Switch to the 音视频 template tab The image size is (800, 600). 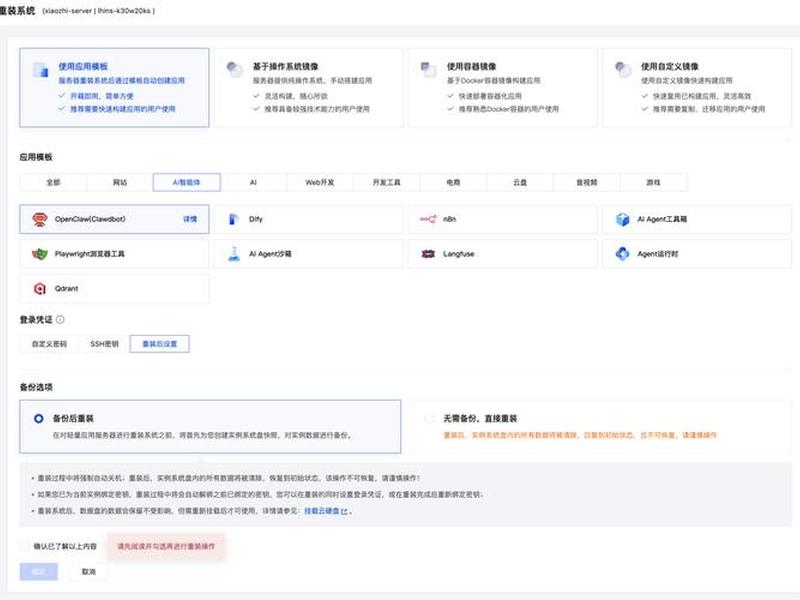(x=587, y=182)
